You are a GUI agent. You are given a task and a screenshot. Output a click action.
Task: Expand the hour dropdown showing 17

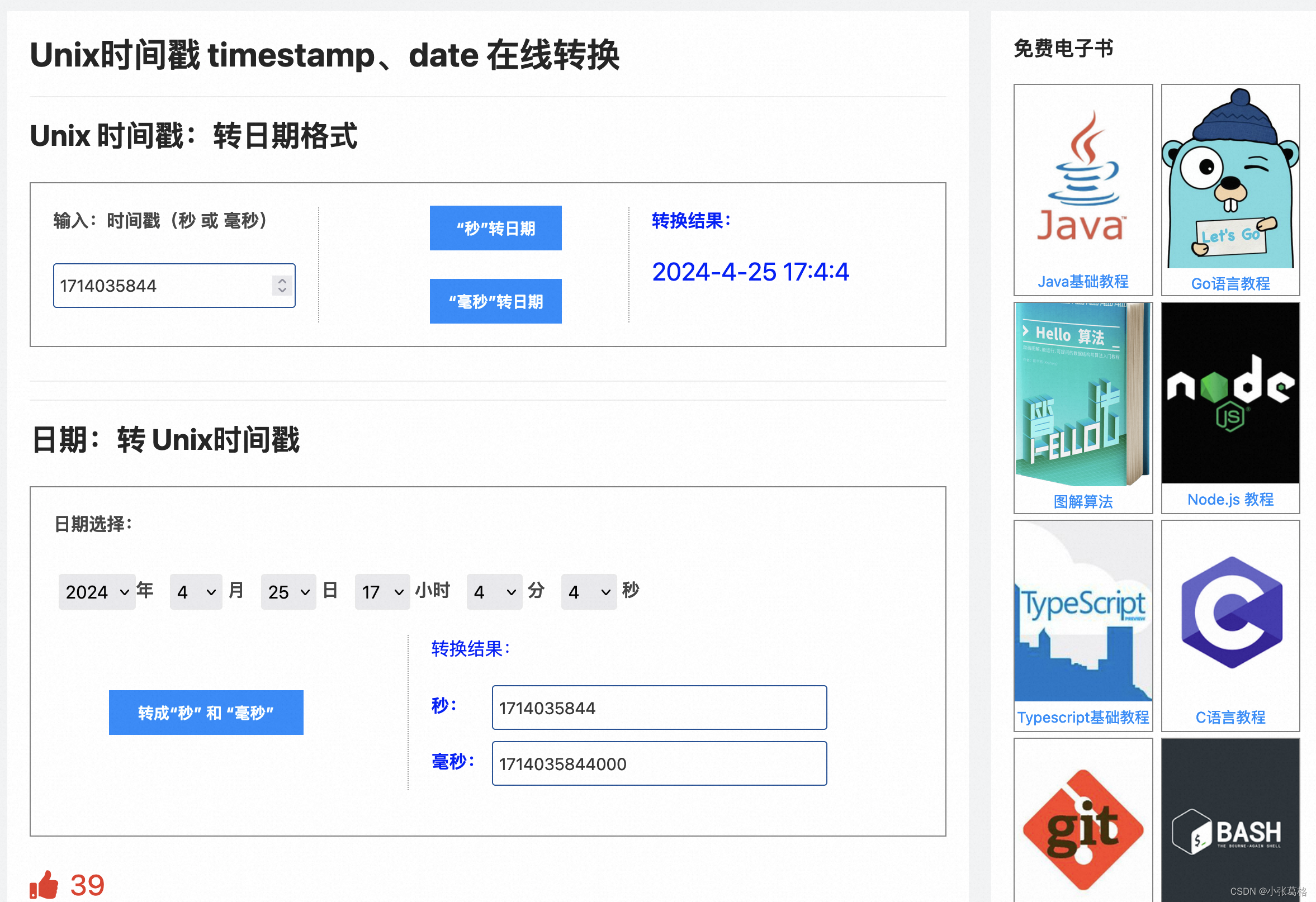coord(382,592)
